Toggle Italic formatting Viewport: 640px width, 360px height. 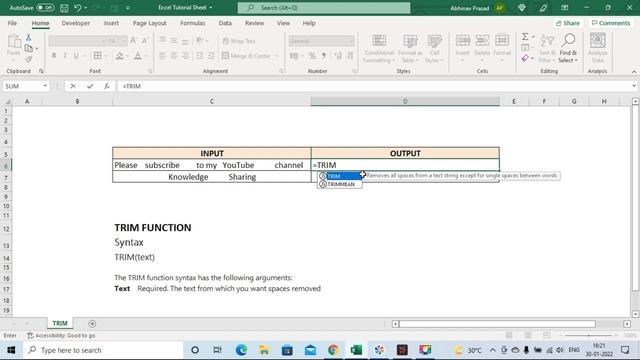point(65,56)
